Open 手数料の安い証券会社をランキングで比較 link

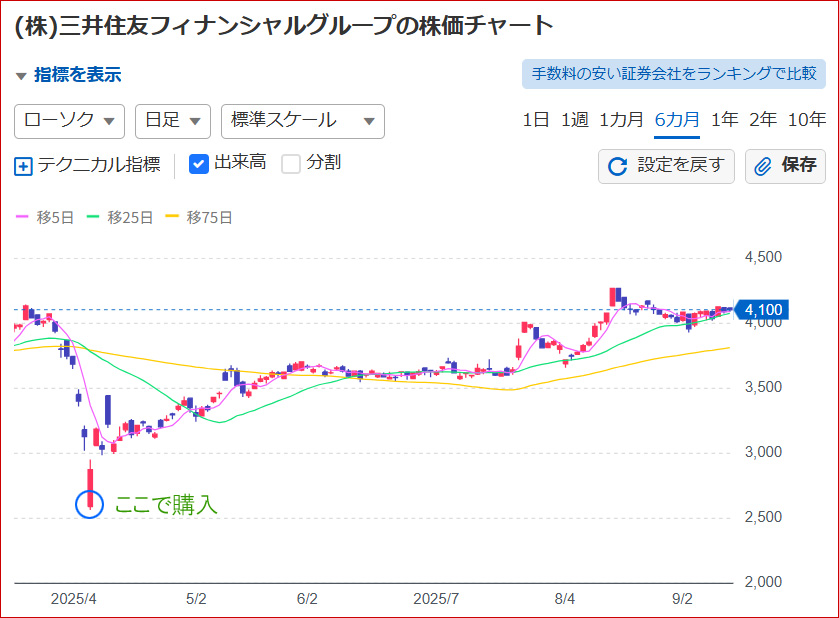pyautogui.click(x=671, y=72)
